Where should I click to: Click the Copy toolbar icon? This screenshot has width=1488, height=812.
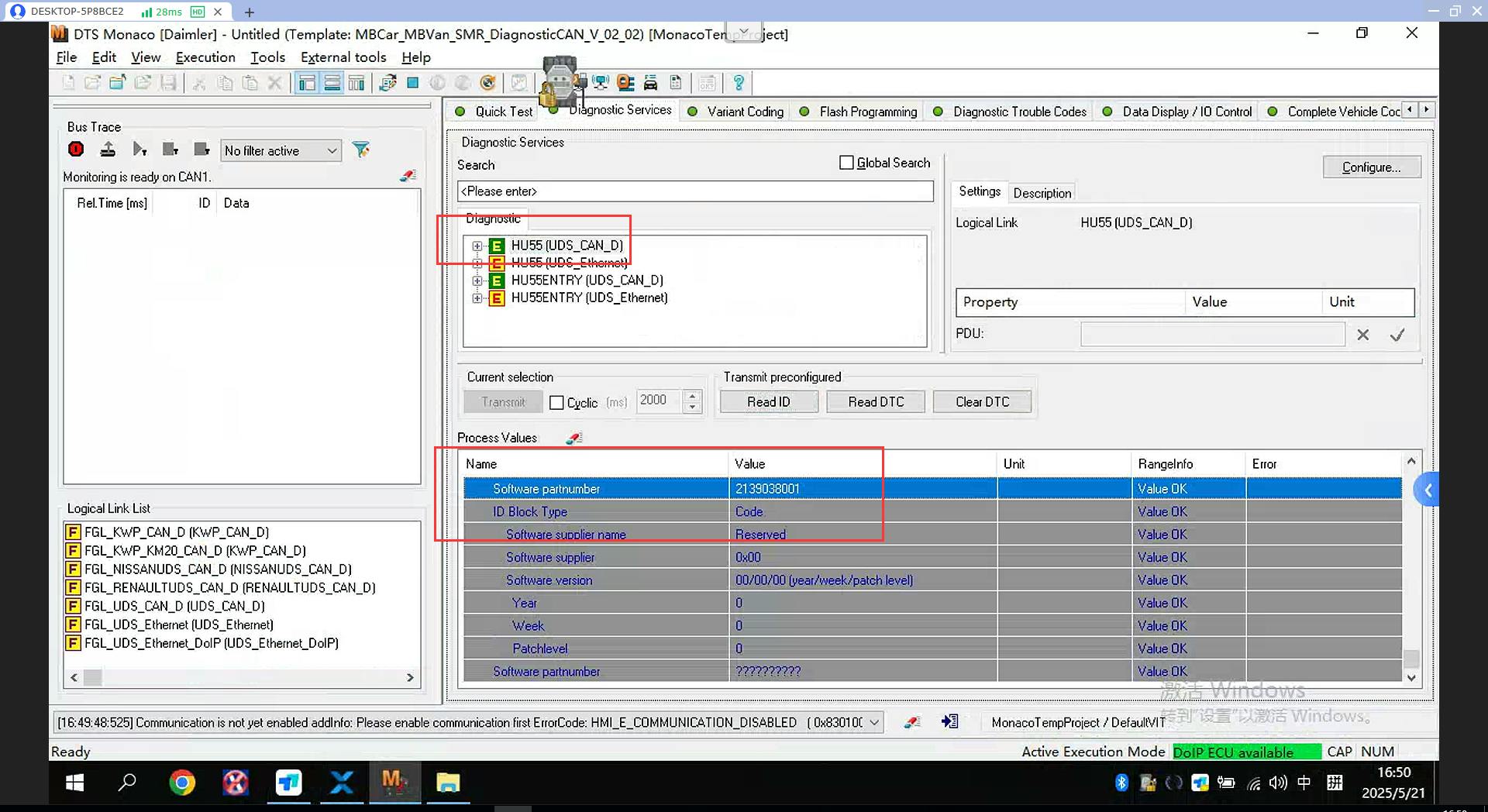tap(225, 83)
